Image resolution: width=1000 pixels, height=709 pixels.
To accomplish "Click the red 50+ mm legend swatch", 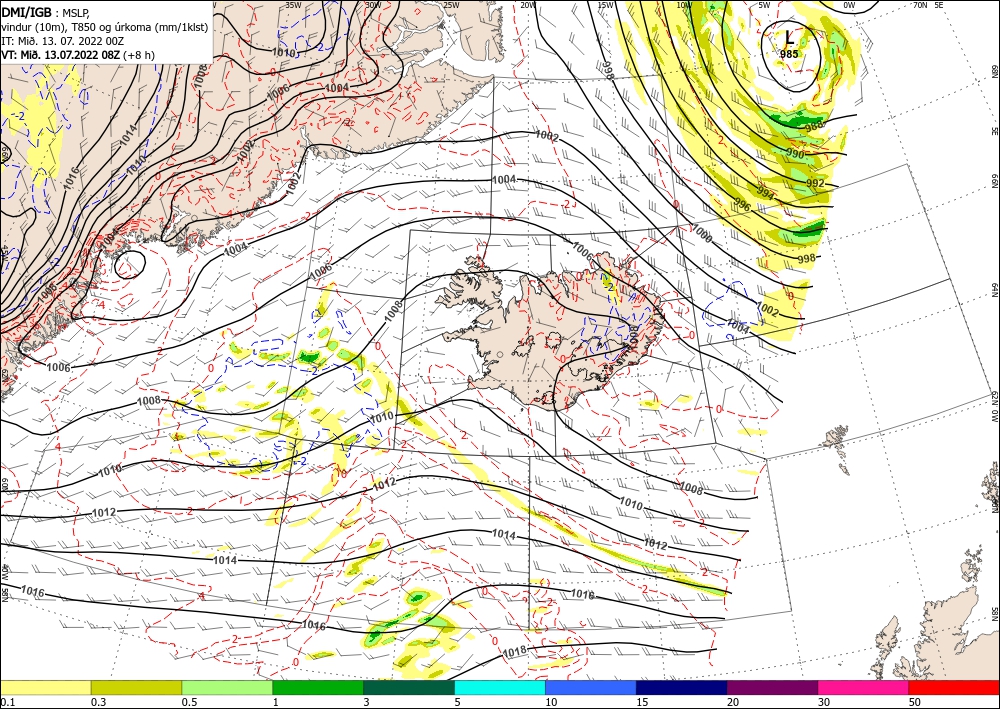I will point(954,687).
